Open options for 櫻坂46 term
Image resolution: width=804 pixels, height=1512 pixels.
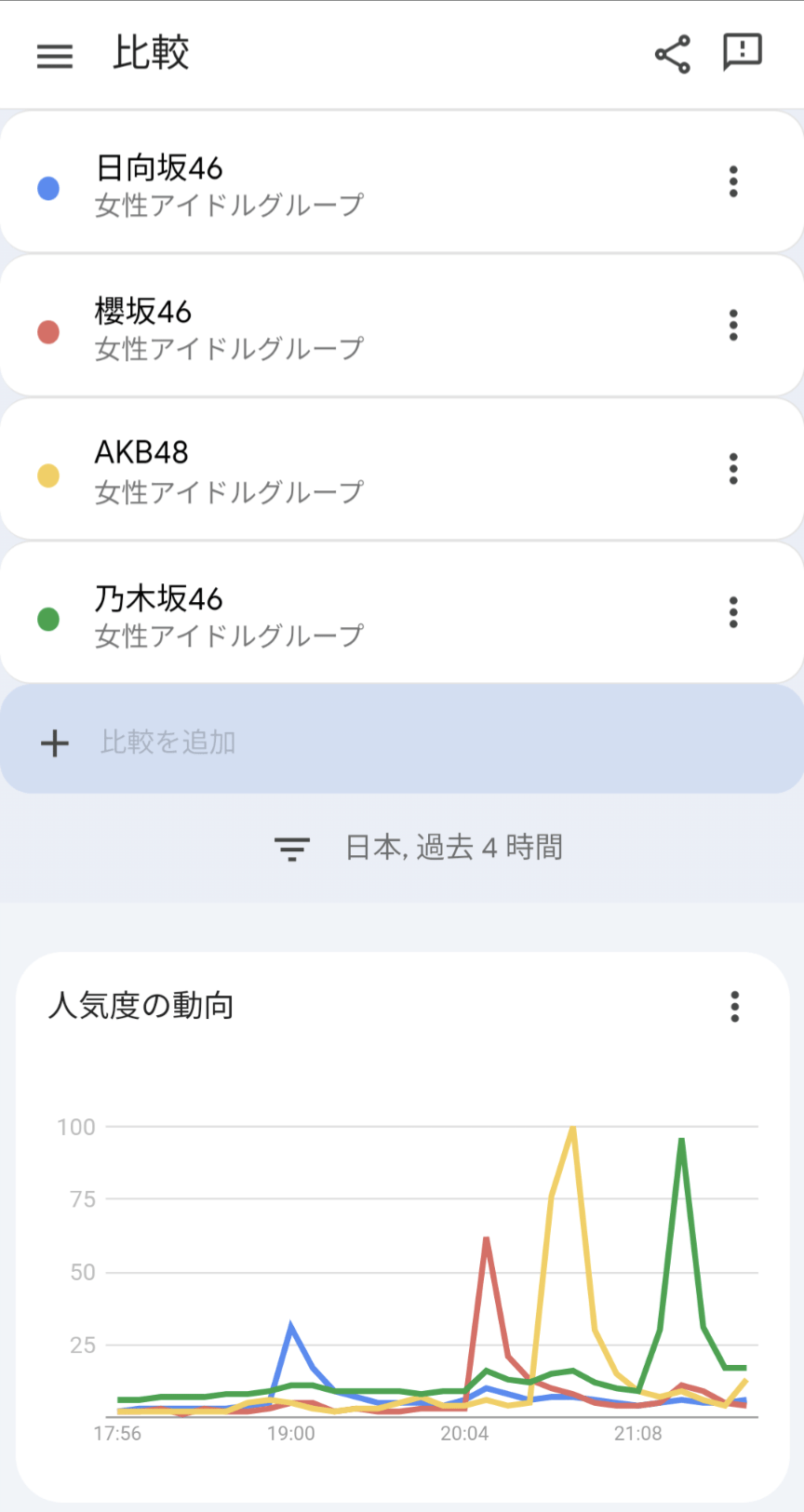pos(733,325)
